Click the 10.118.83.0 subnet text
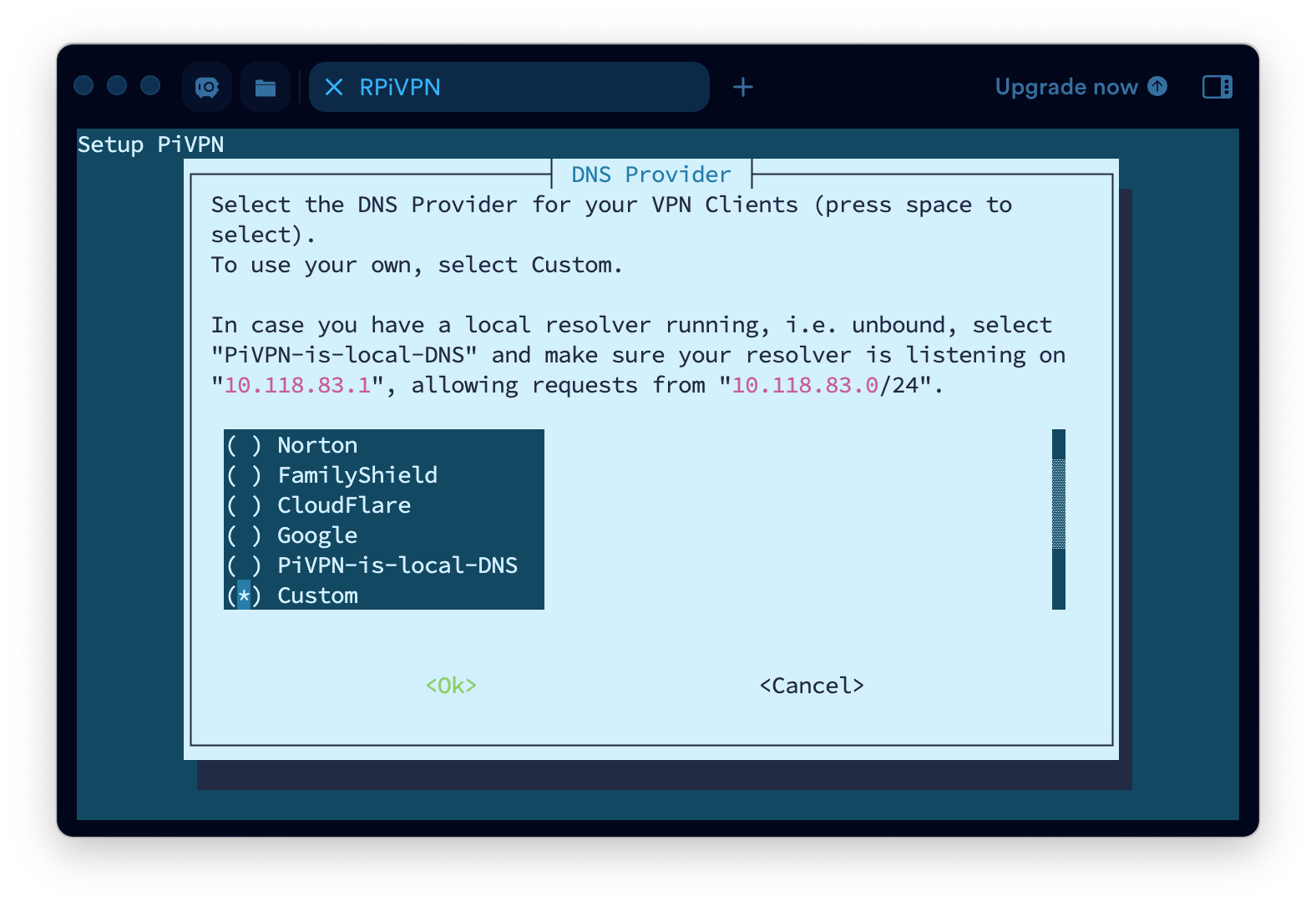This screenshot has width=1316, height=907. [x=805, y=384]
